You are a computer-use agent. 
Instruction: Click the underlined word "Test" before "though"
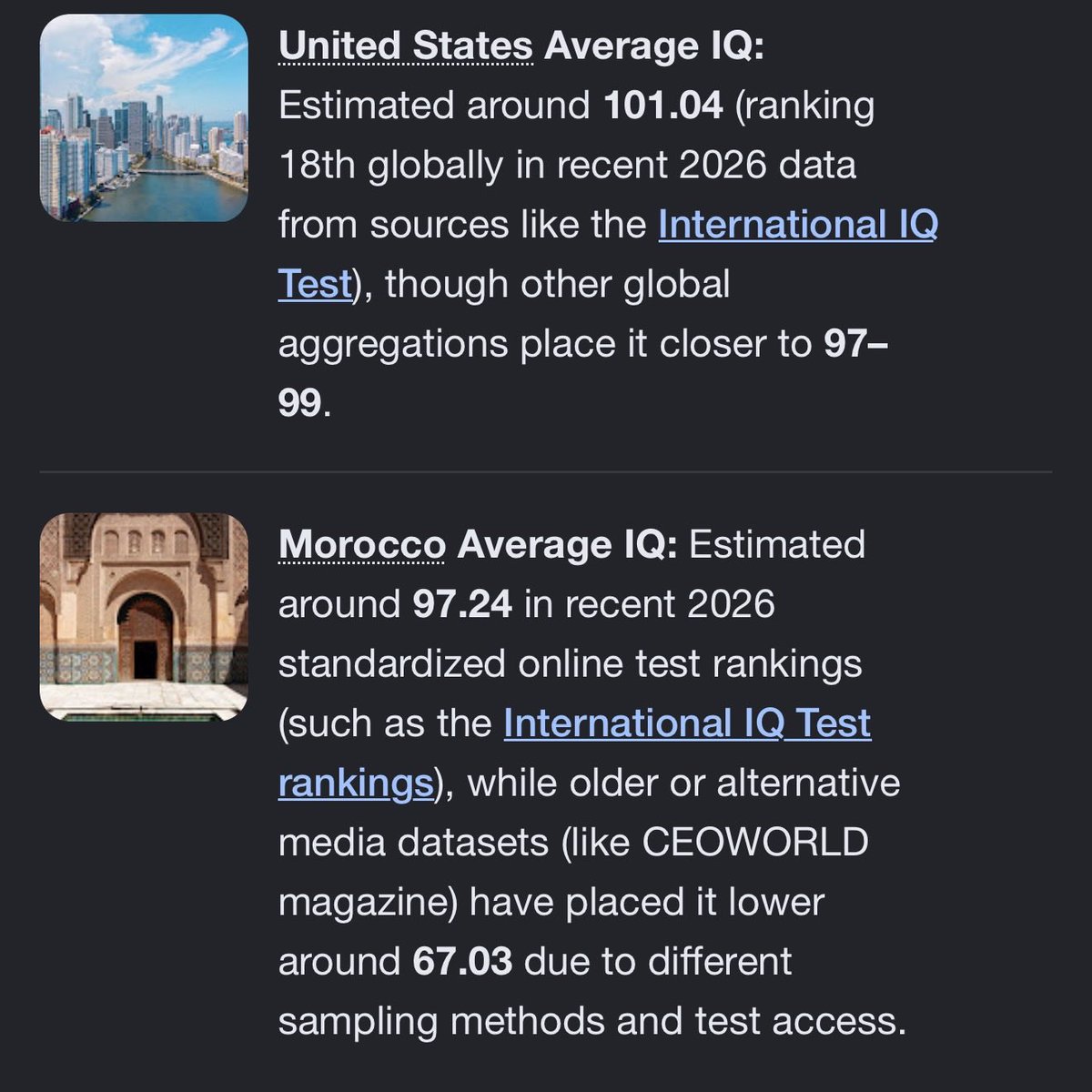click(315, 284)
